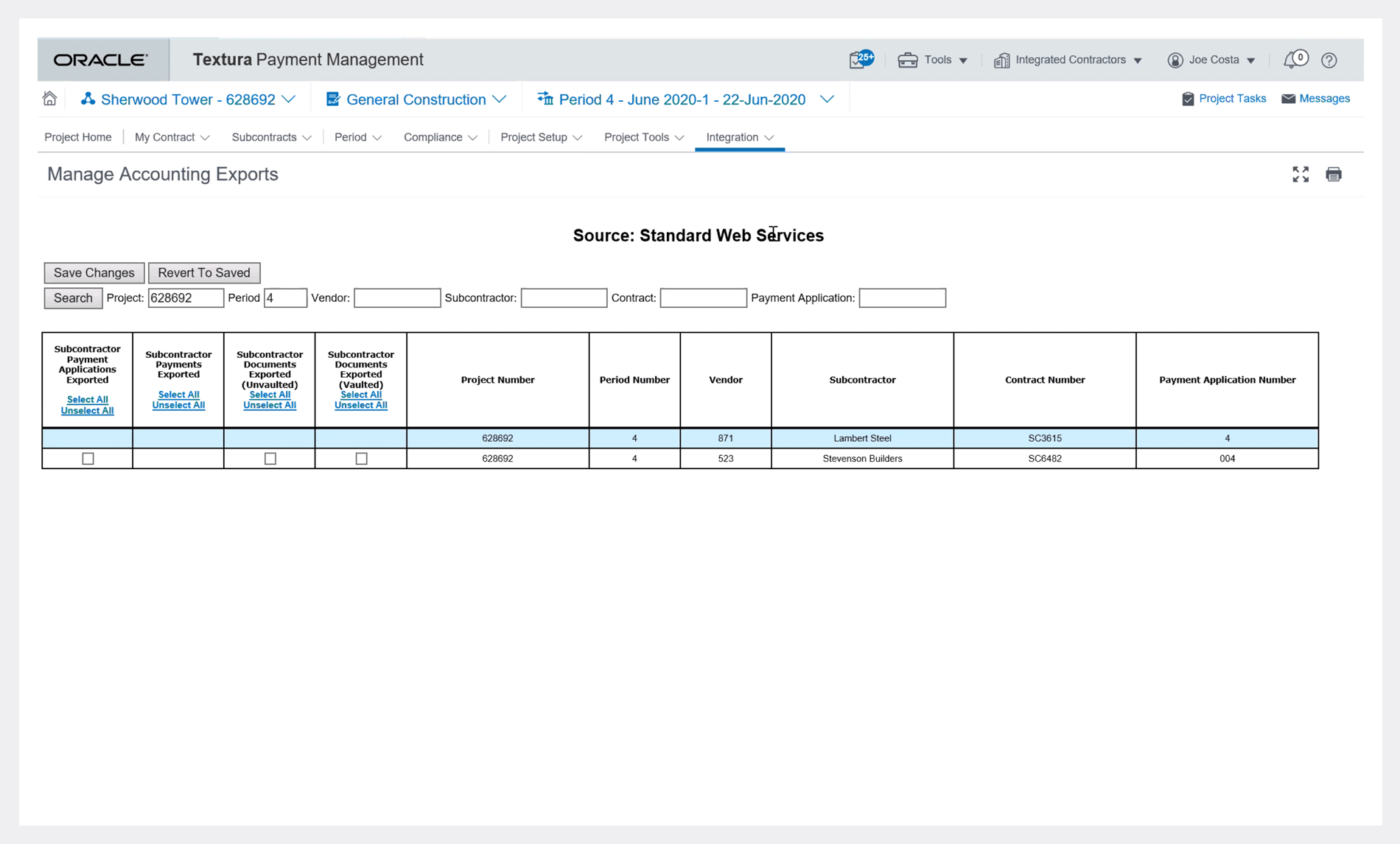Image resolution: width=1400 pixels, height=844 pixels.
Task: Click the Sherwood Tower project icon
Action: pos(88,99)
